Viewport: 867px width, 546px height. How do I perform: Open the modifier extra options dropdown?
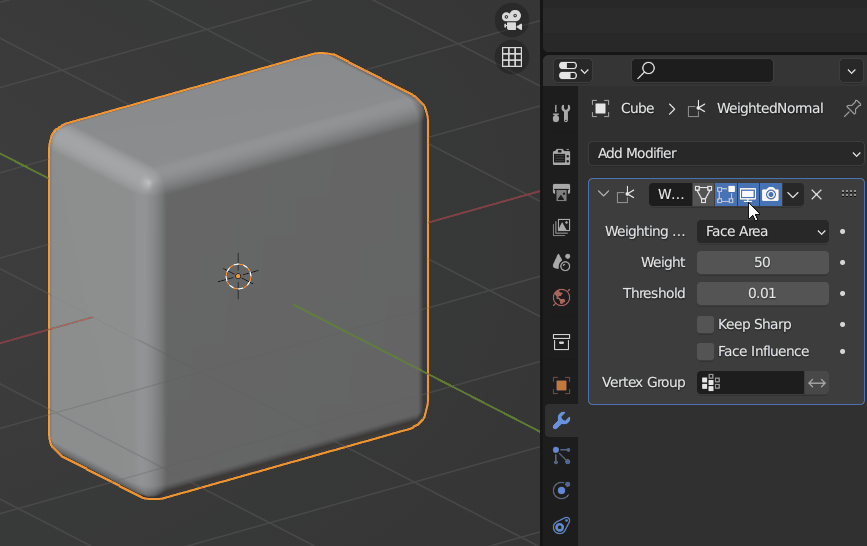pos(793,195)
